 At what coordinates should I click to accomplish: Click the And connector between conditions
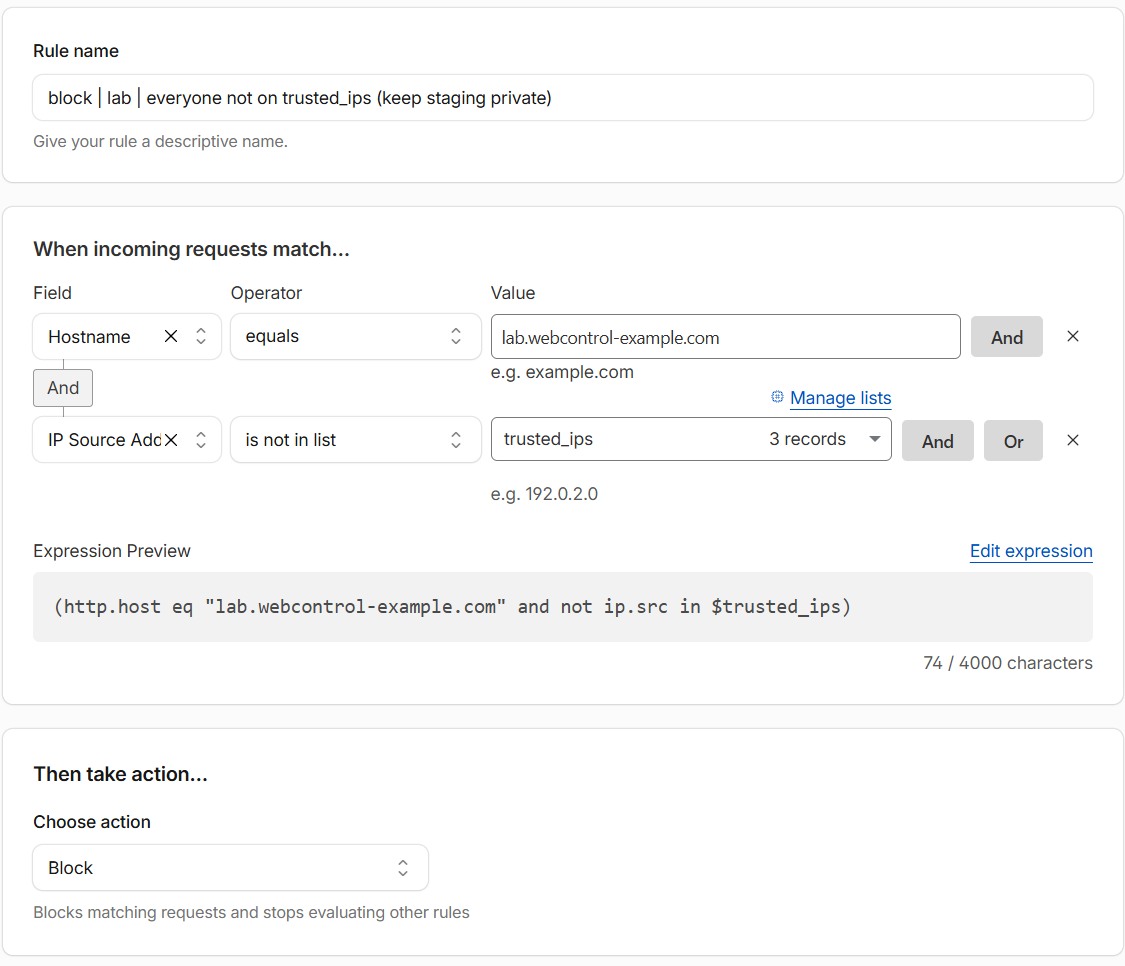tap(63, 388)
